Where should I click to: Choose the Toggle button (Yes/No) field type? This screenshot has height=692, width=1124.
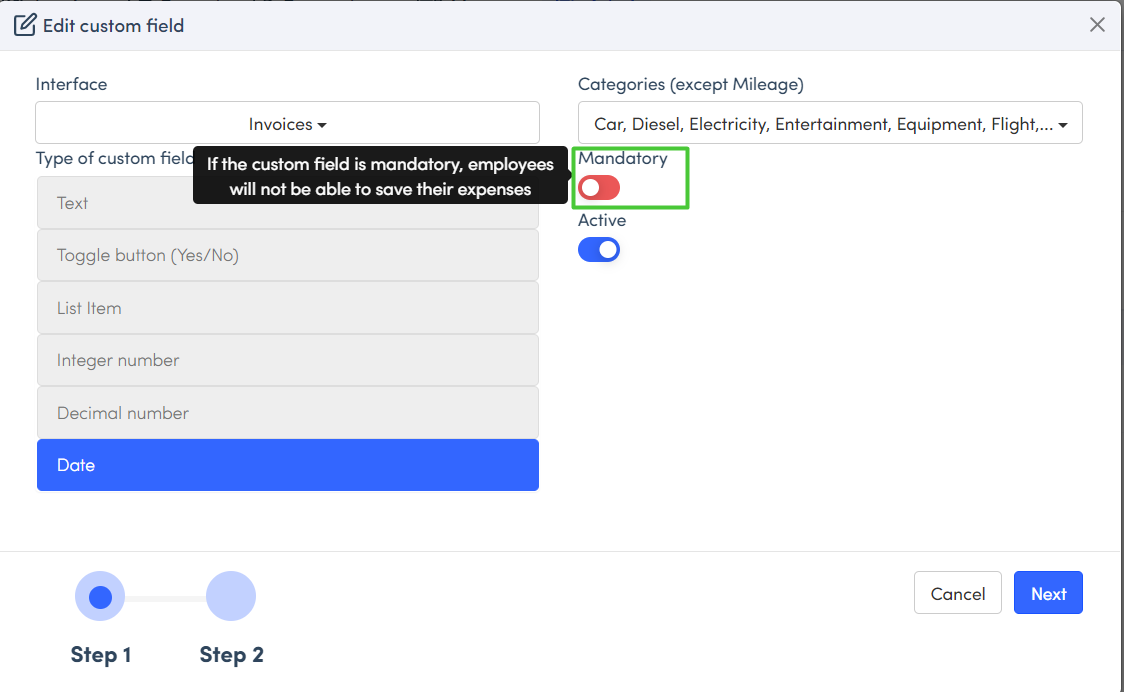(x=287, y=255)
